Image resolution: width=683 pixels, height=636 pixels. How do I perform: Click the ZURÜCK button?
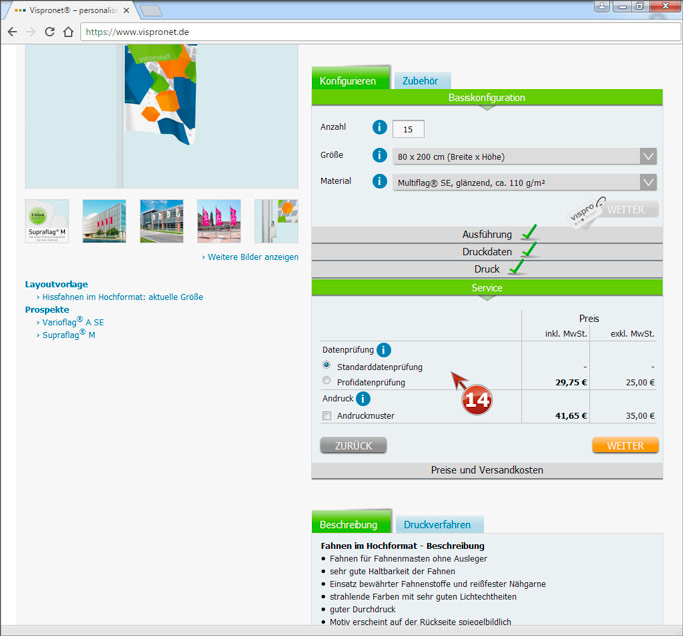click(x=353, y=446)
